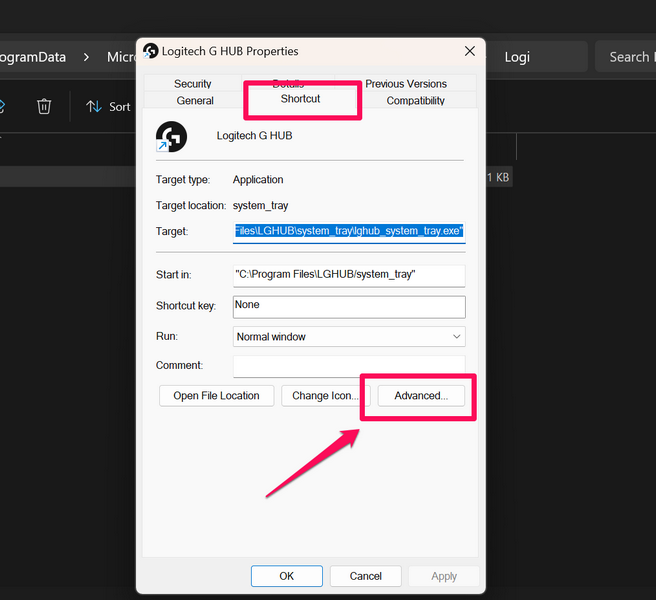Focus the Start in field

(x=349, y=274)
